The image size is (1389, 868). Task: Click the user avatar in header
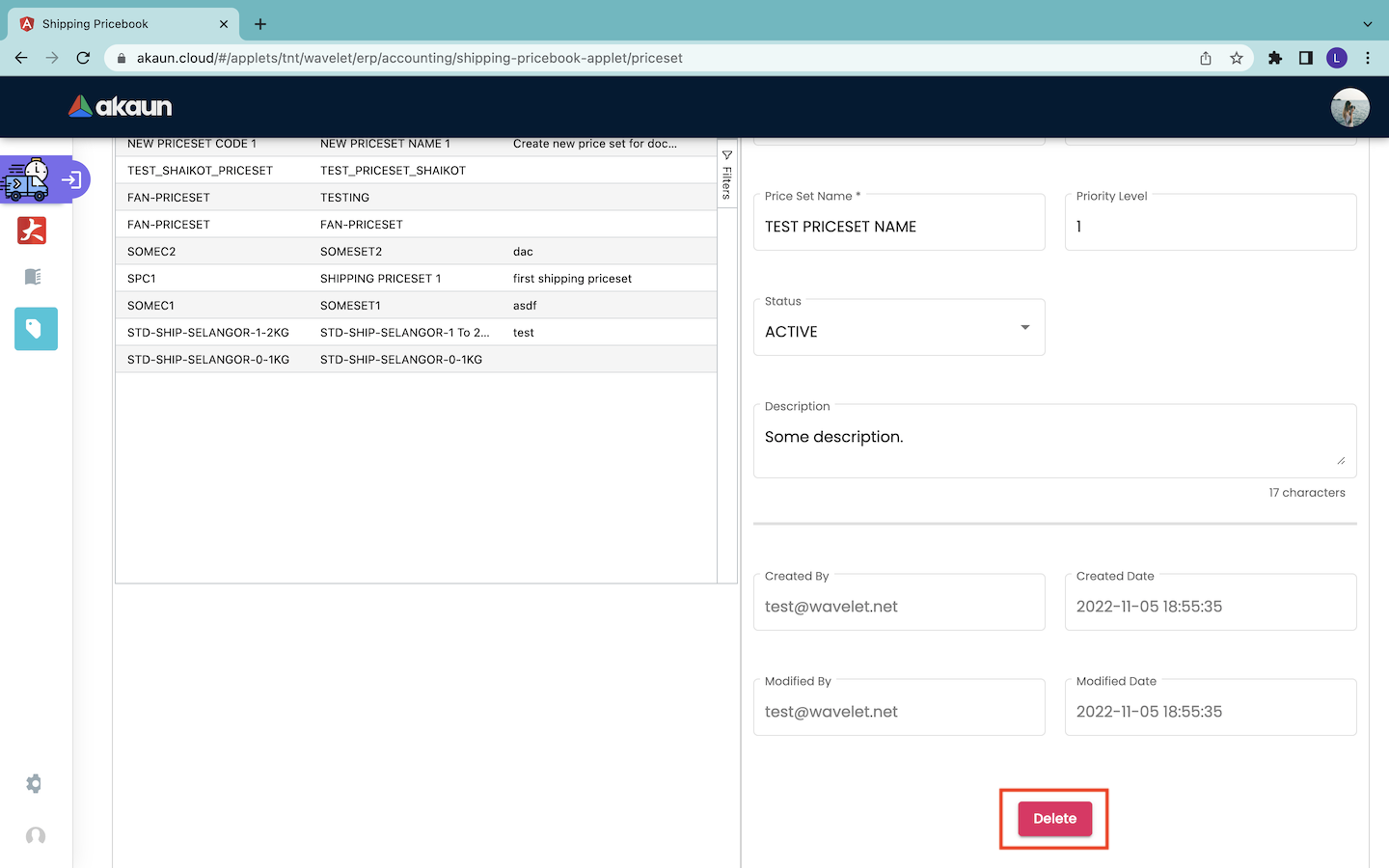(x=1349, y=107)
